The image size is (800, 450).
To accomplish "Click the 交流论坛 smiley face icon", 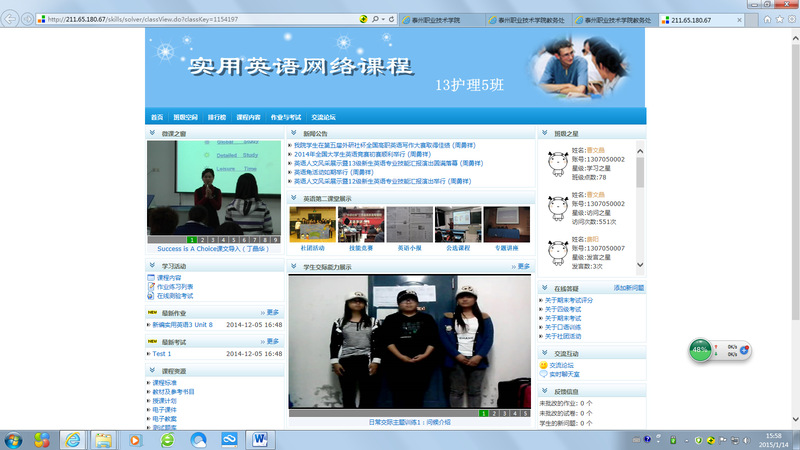I will 544,365.
